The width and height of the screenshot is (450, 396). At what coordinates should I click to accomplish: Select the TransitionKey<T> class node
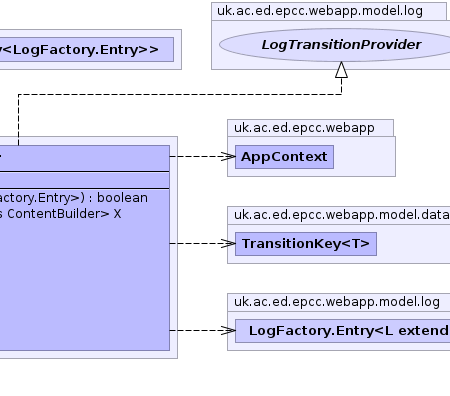coord(306,244)
